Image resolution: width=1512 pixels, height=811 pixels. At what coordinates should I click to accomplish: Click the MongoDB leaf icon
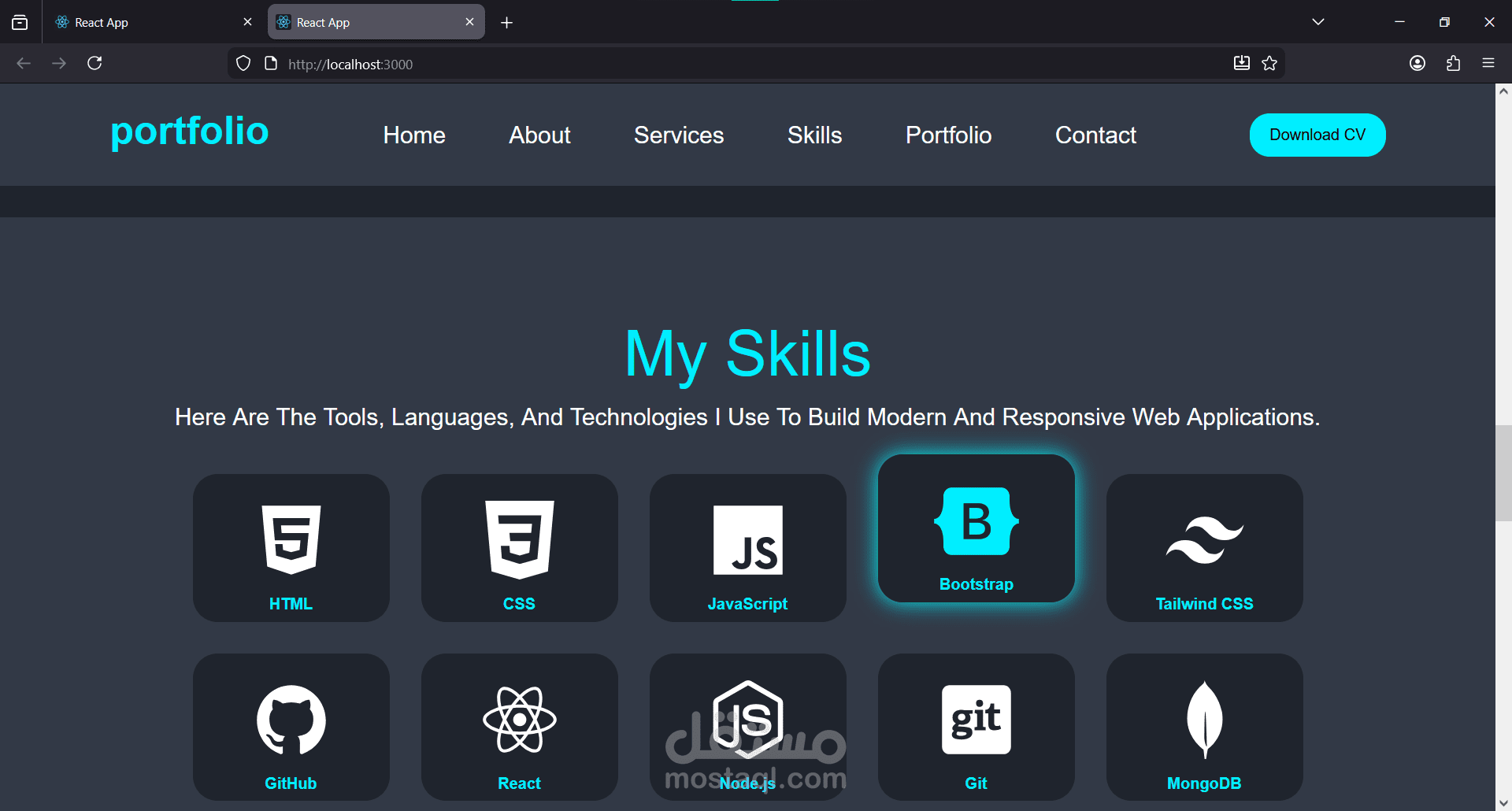coord(1205,720)
